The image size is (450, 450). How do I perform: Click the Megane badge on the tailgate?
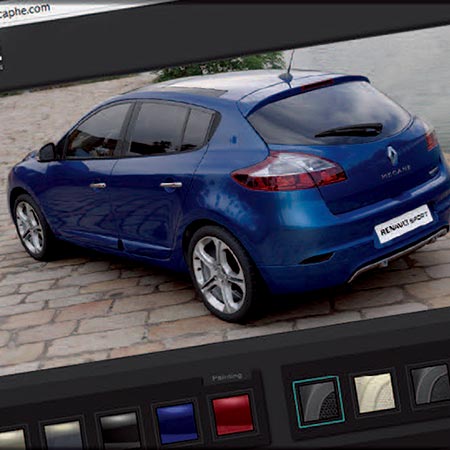click(x=396, y=172)
